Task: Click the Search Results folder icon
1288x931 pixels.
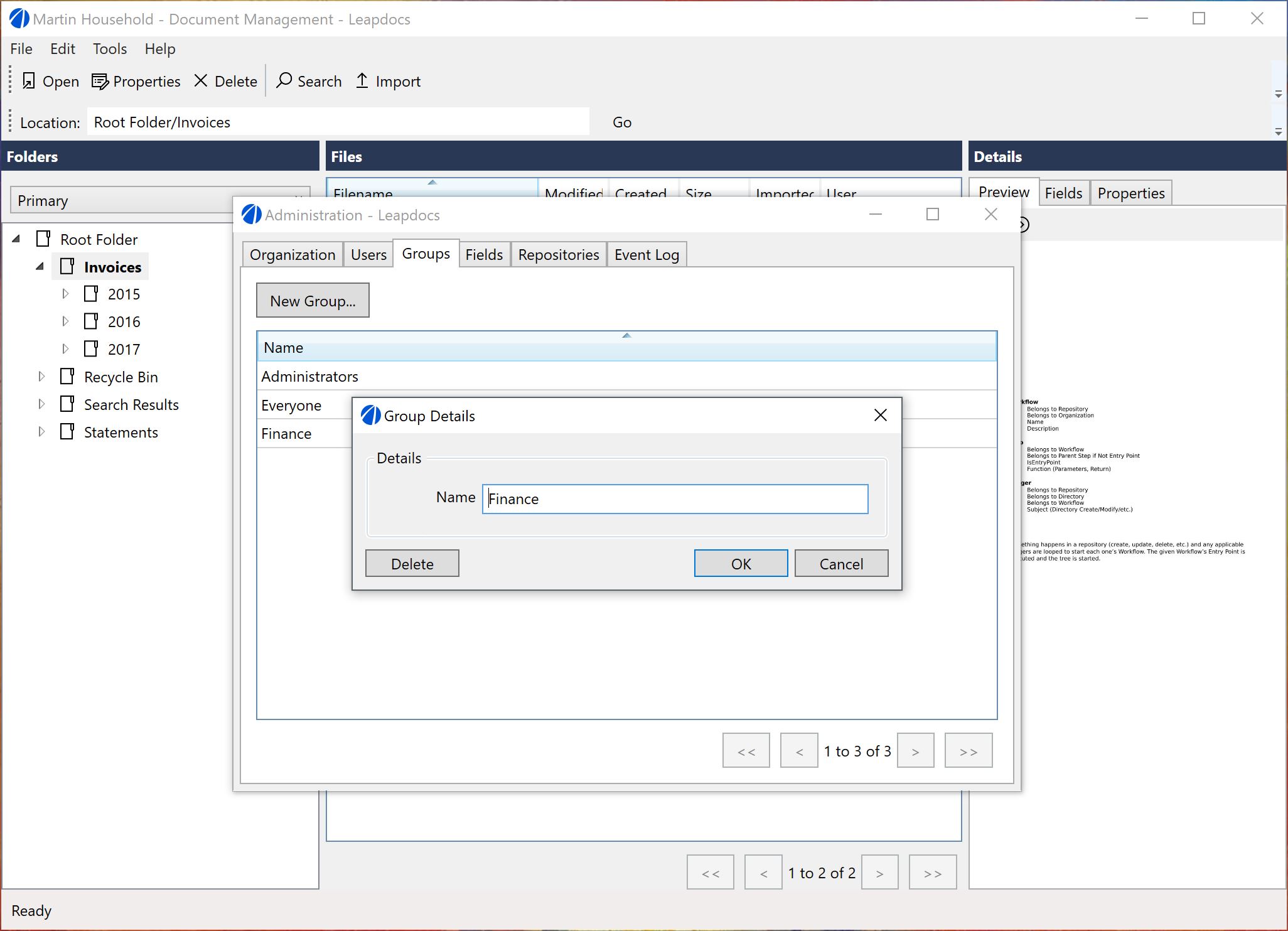Action: 67,404
